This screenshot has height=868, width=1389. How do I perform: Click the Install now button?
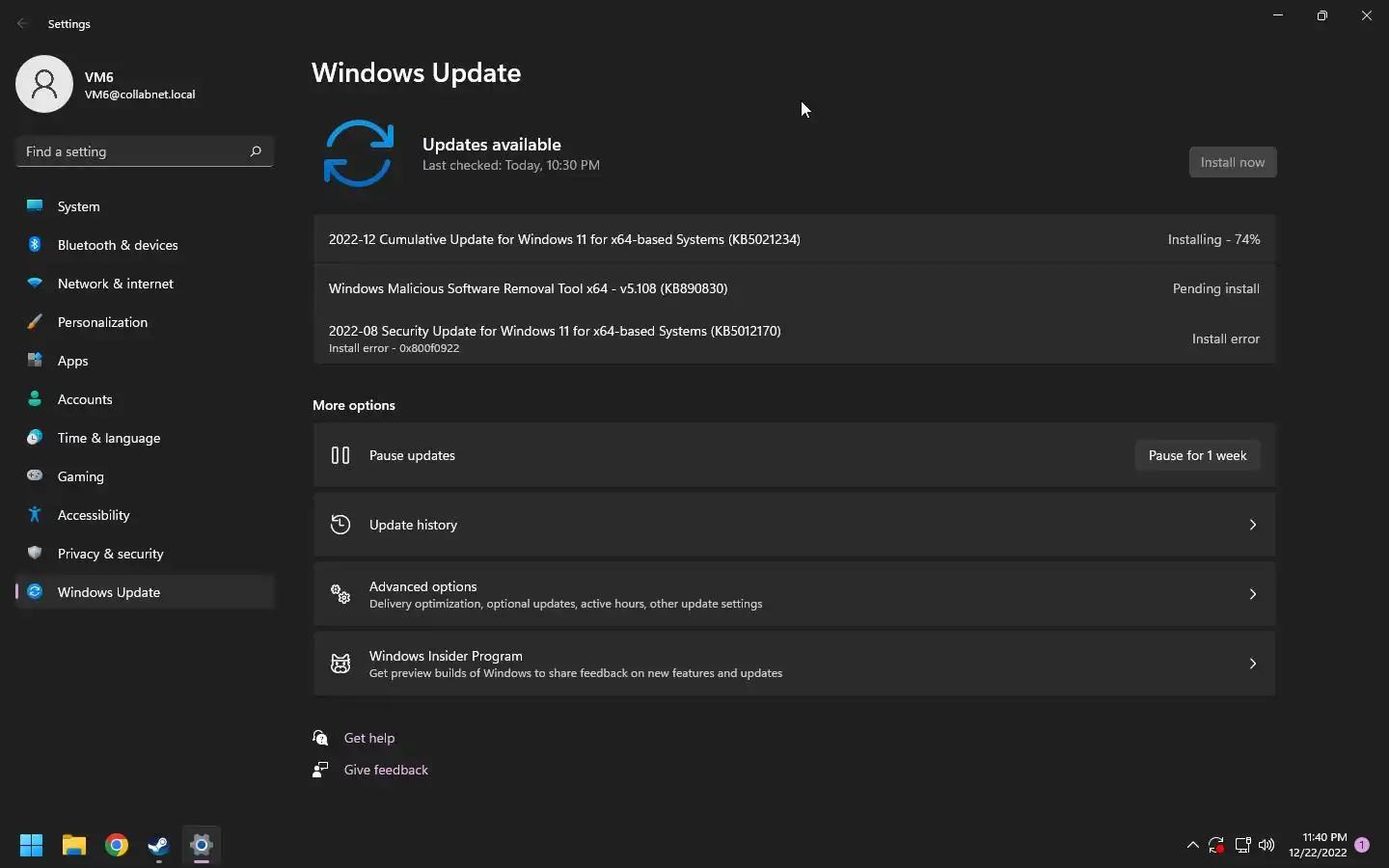coord(1233,162)
